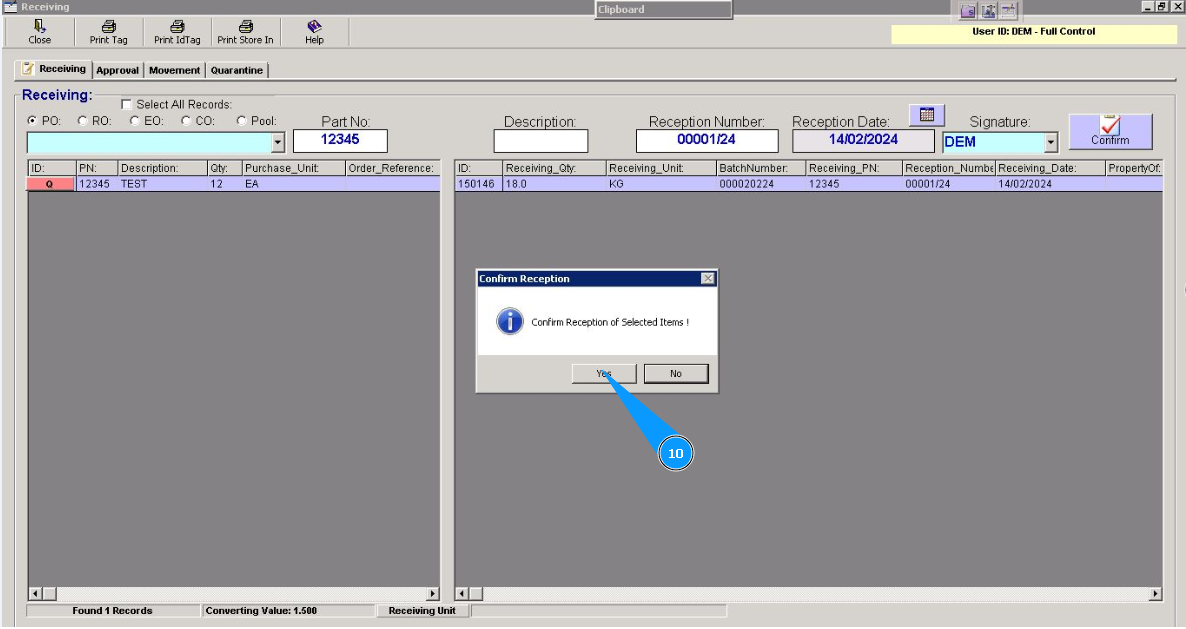
Task: Click the Converting Value: 1.500 status entry
Action: click(287, 611)
